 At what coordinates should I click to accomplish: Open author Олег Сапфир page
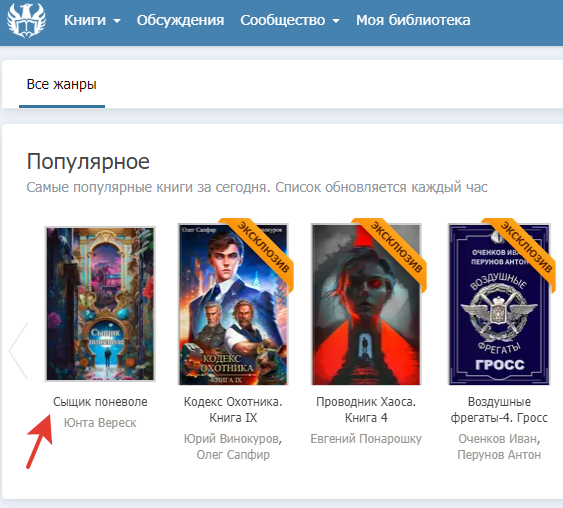233,455
